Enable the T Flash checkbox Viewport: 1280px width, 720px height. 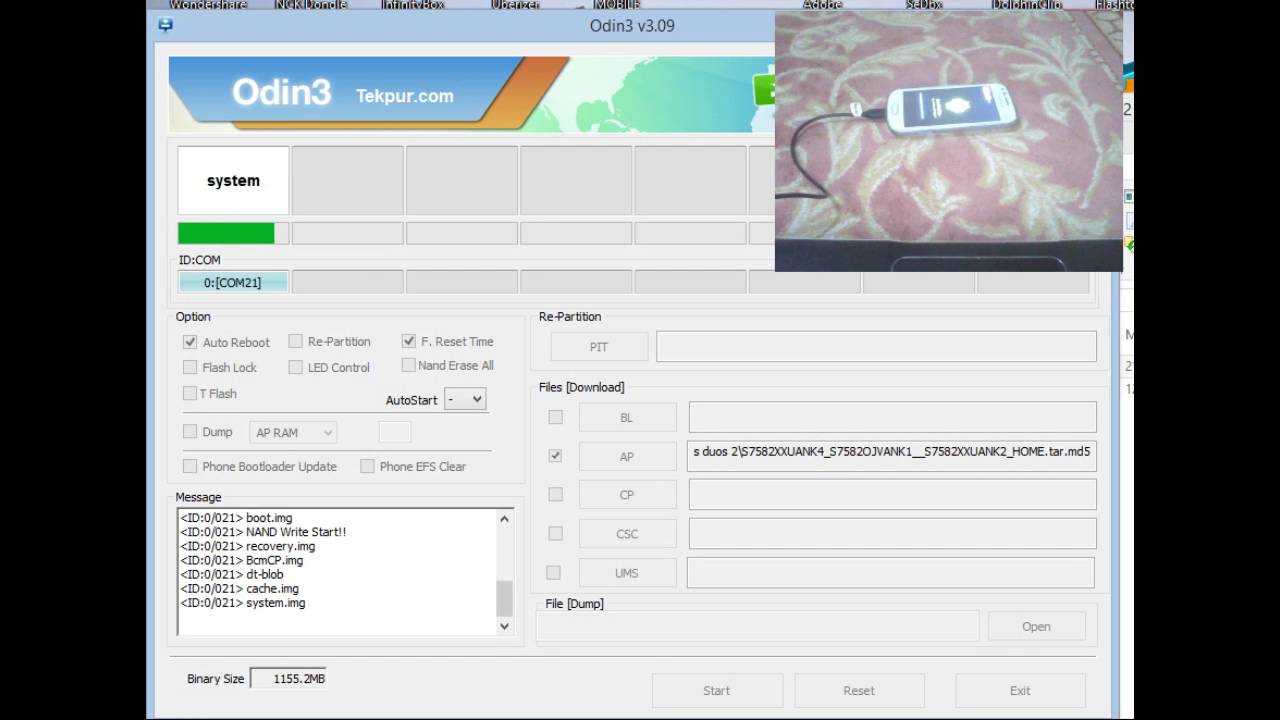click(190, 393)
